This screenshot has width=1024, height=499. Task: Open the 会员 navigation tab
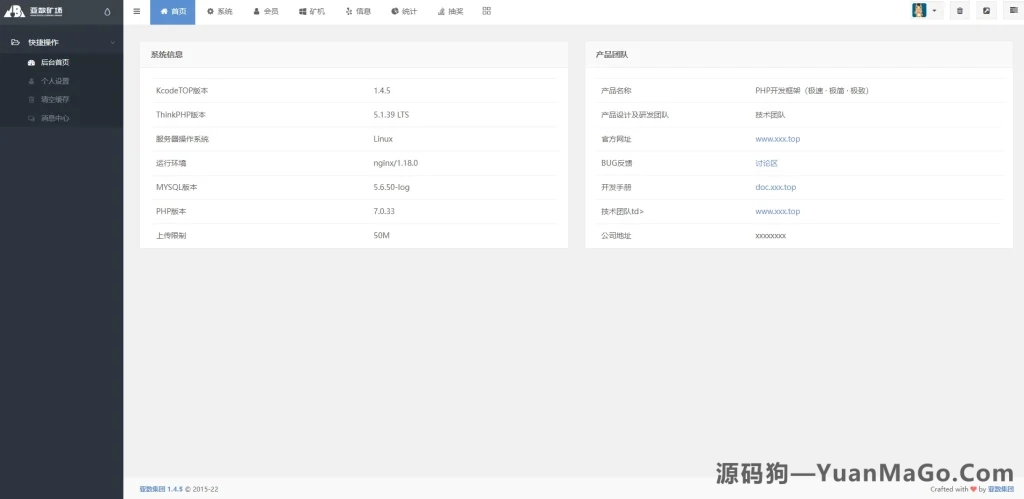pos(266,12)
